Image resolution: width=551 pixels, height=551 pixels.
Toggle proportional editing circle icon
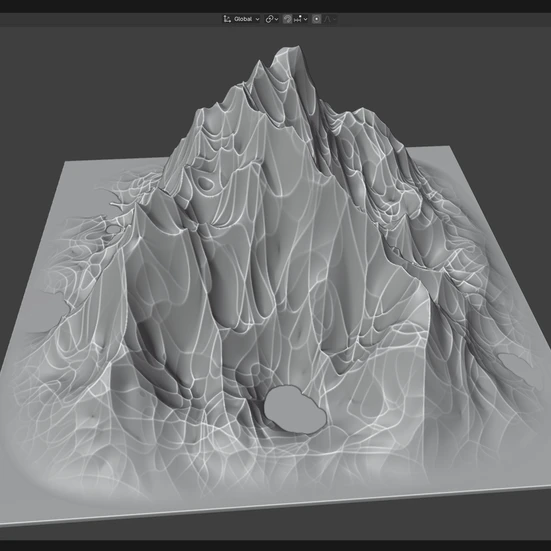click(316, 19)
